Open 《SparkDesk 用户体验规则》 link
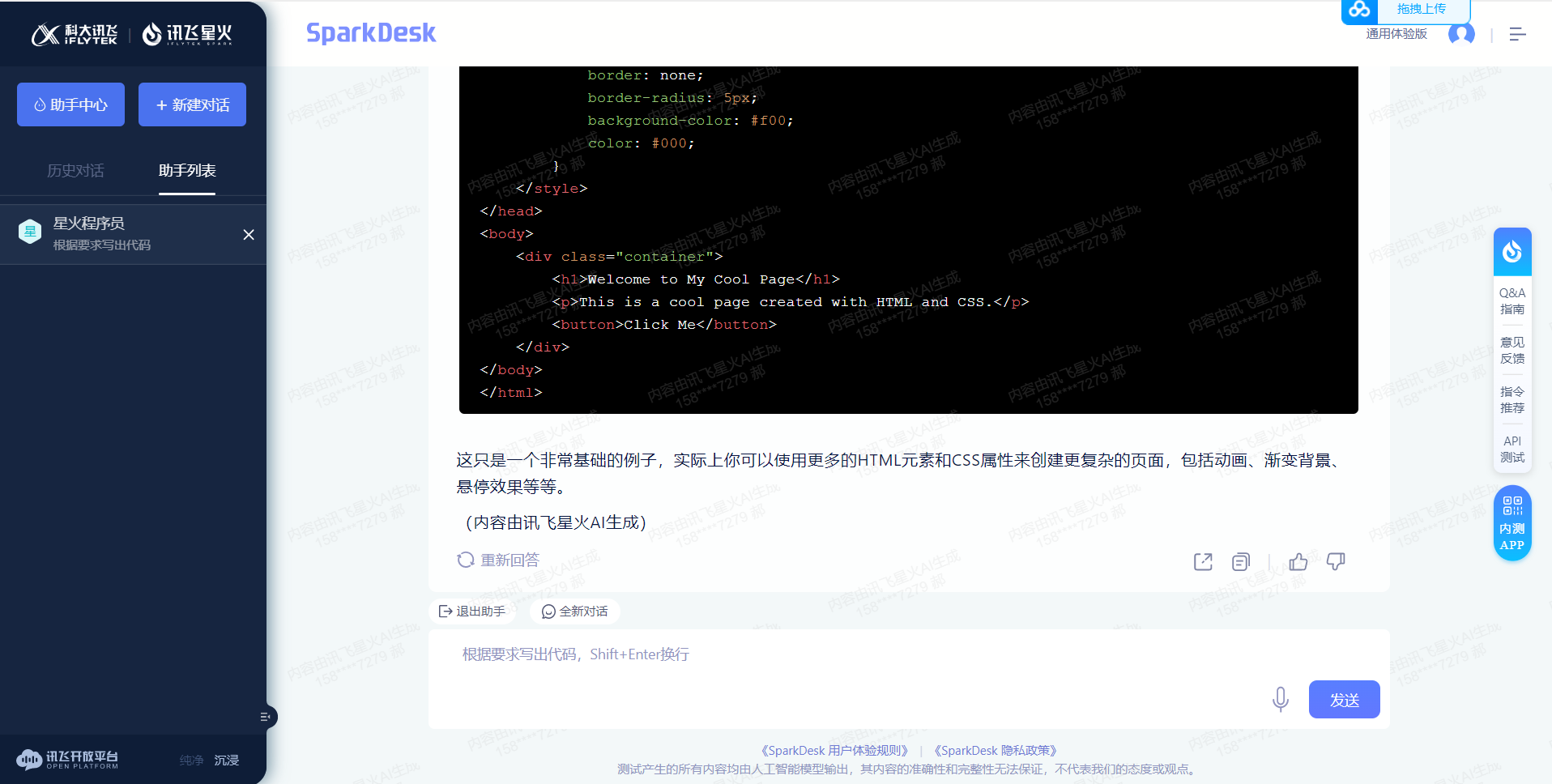The width and height of the screenshot is (1552, 784). (834, 751)
